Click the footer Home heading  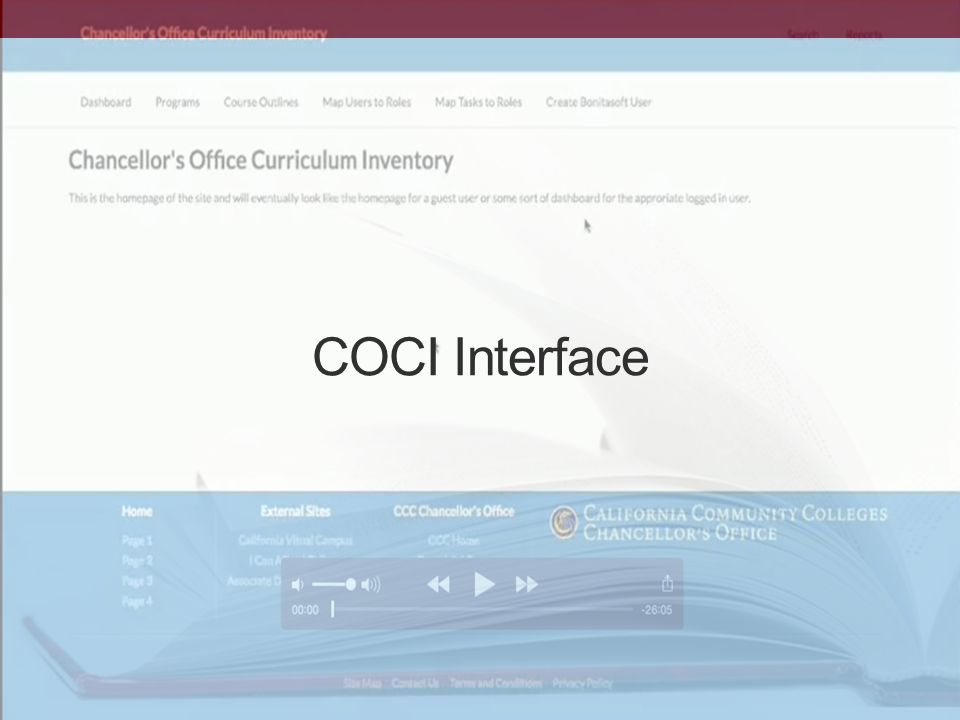(x=137, y=511)
